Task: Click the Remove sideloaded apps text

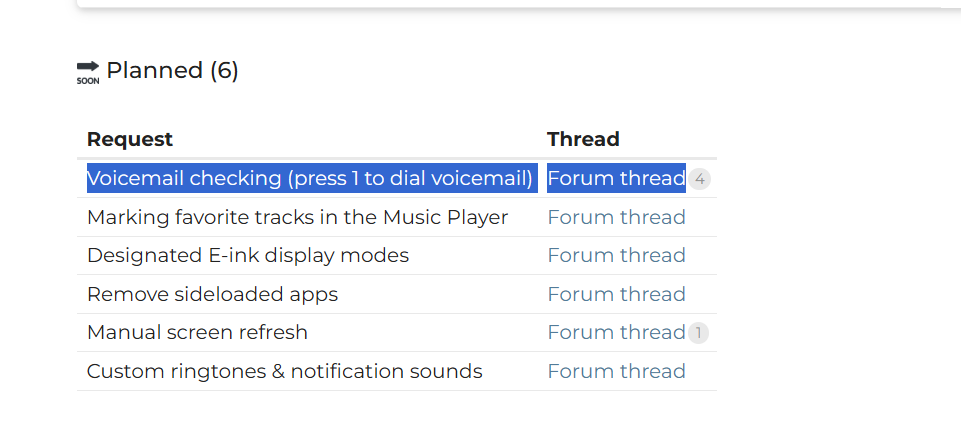Action: [212, 295]
